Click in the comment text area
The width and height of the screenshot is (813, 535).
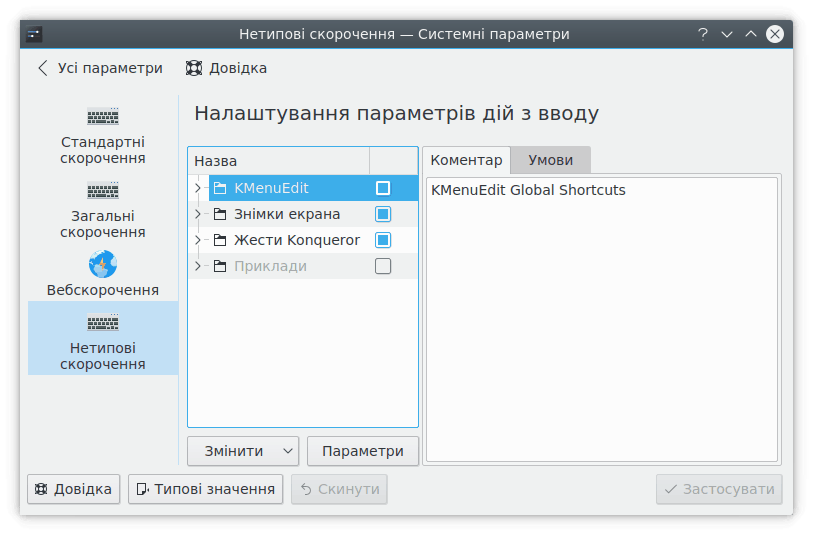[601, 320]
